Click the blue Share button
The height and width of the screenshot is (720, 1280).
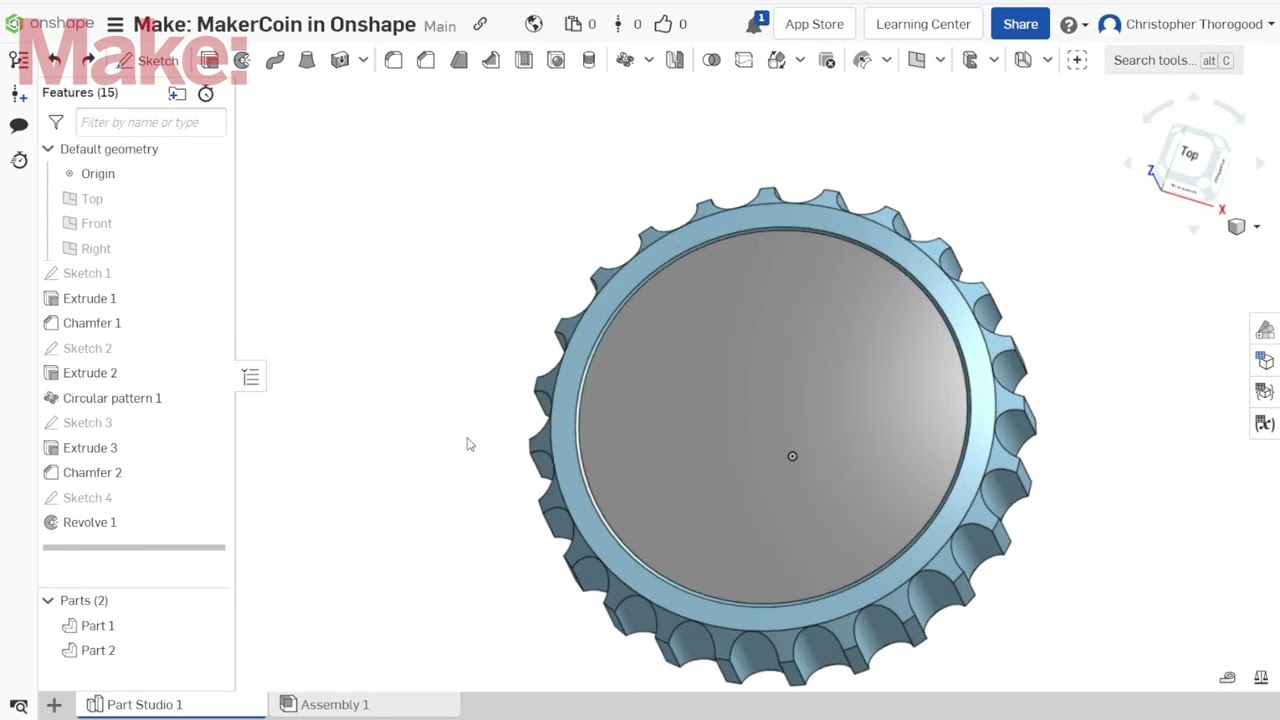point(1020,24)
